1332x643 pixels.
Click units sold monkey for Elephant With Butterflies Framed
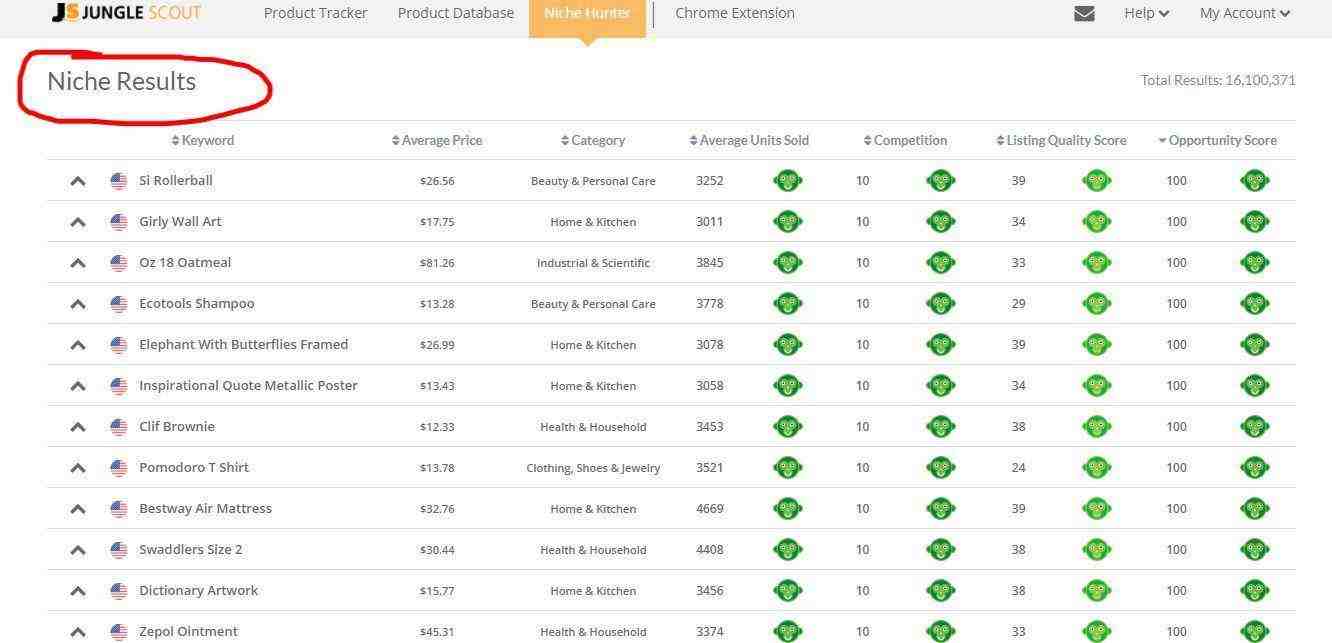[x=788, y=345]
